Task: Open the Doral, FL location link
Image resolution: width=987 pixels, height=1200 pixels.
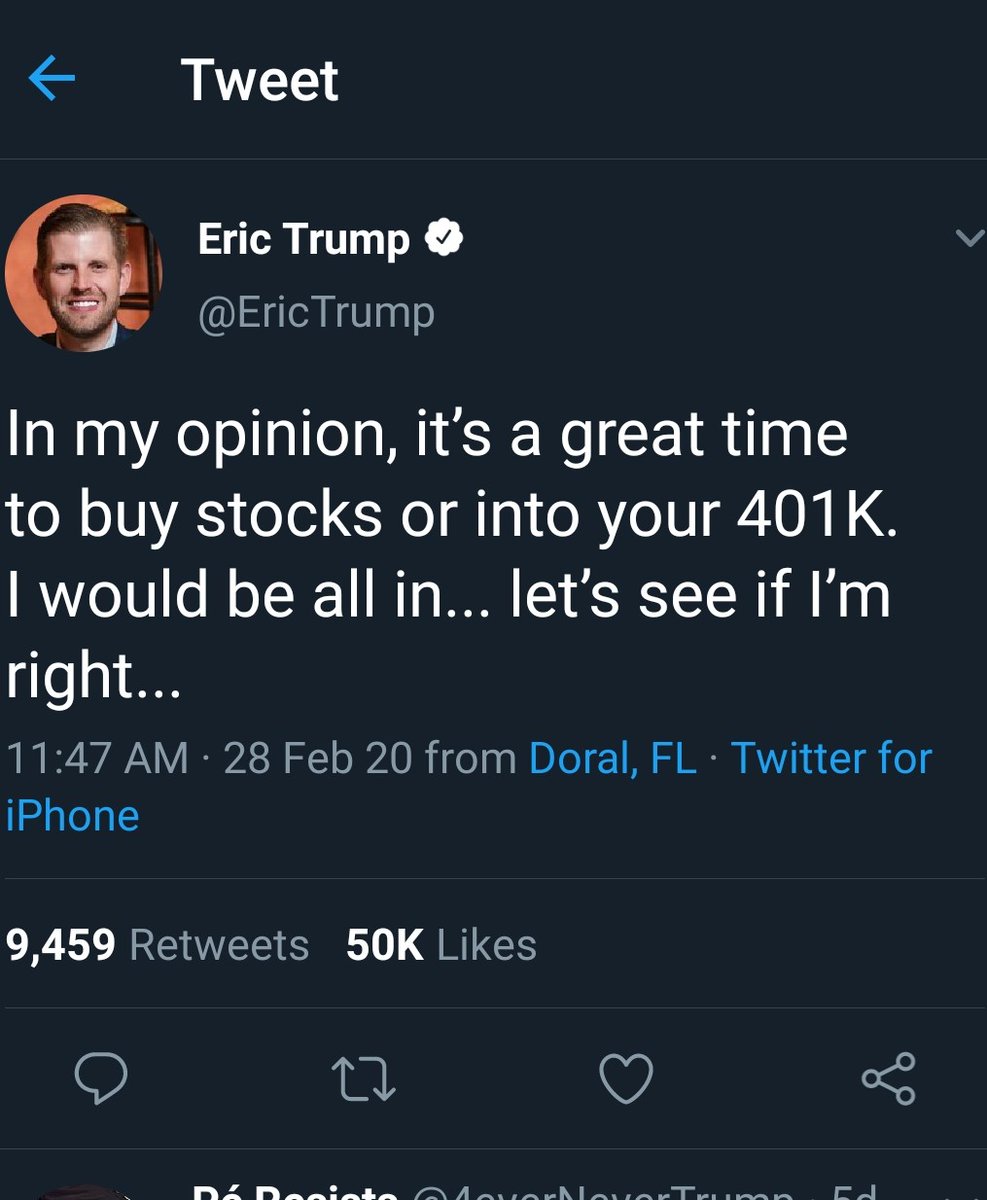Action: (x=612, y=758)
